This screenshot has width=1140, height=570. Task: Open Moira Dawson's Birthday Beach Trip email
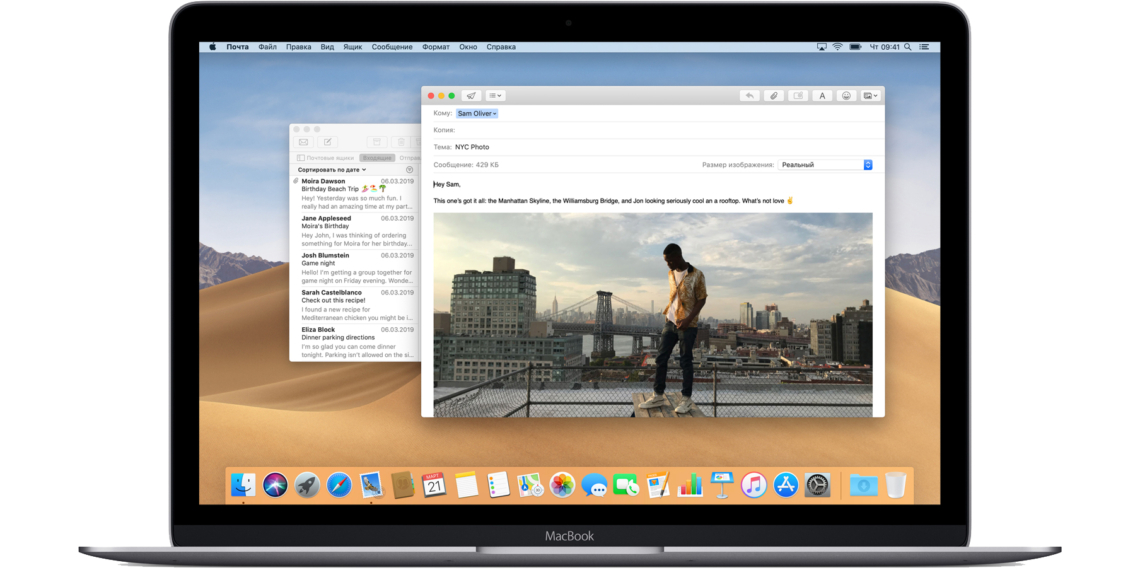tap(355, 190)
